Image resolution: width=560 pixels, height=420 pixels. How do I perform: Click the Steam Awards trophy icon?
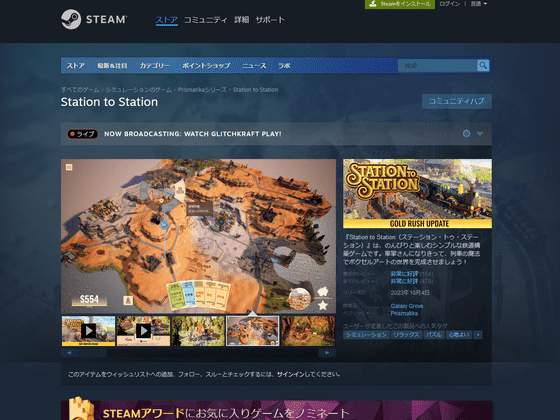pyautogui.click(x=81, y=408)
